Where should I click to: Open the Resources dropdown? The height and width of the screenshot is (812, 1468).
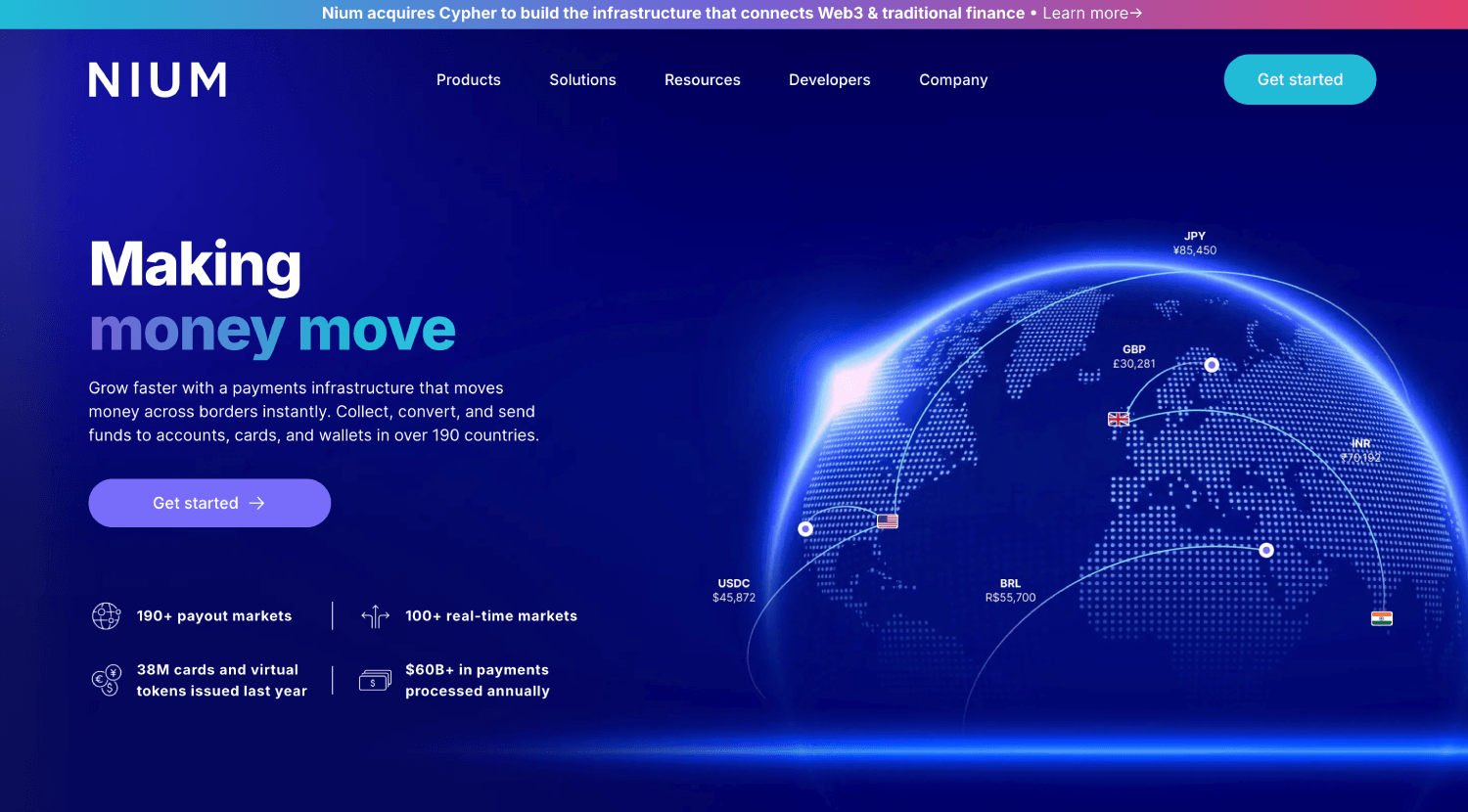point(703,80)
